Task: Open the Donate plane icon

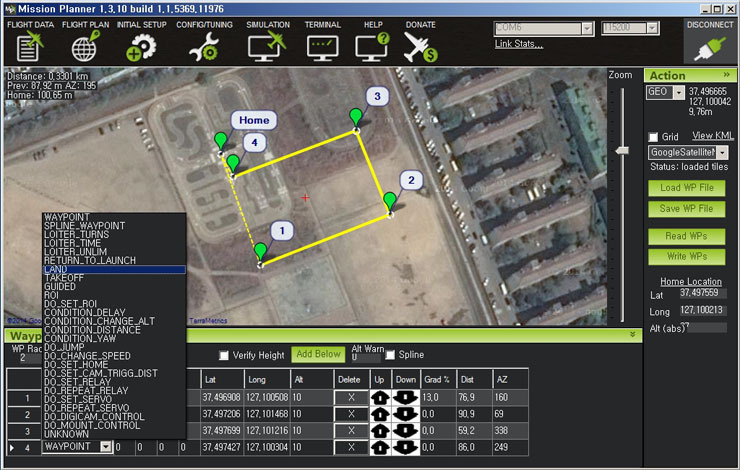Action: point(420,48)
